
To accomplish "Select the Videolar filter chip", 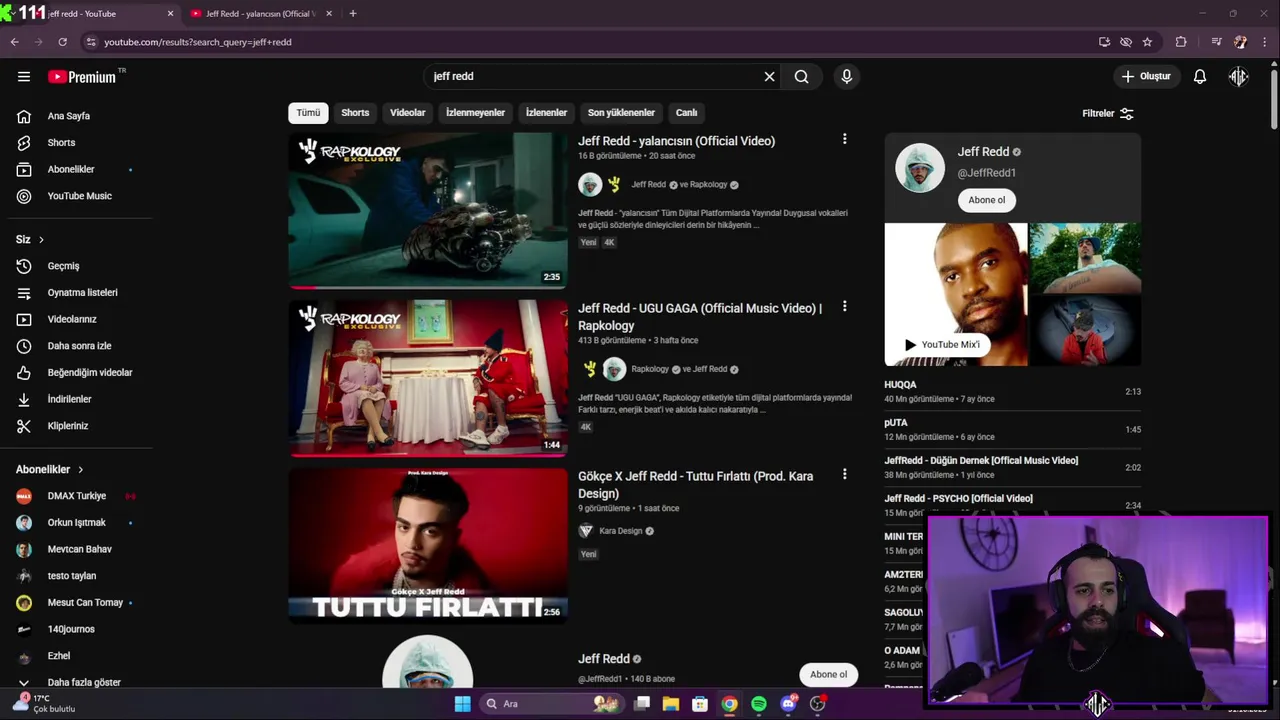I will click(x=408, y=113).
